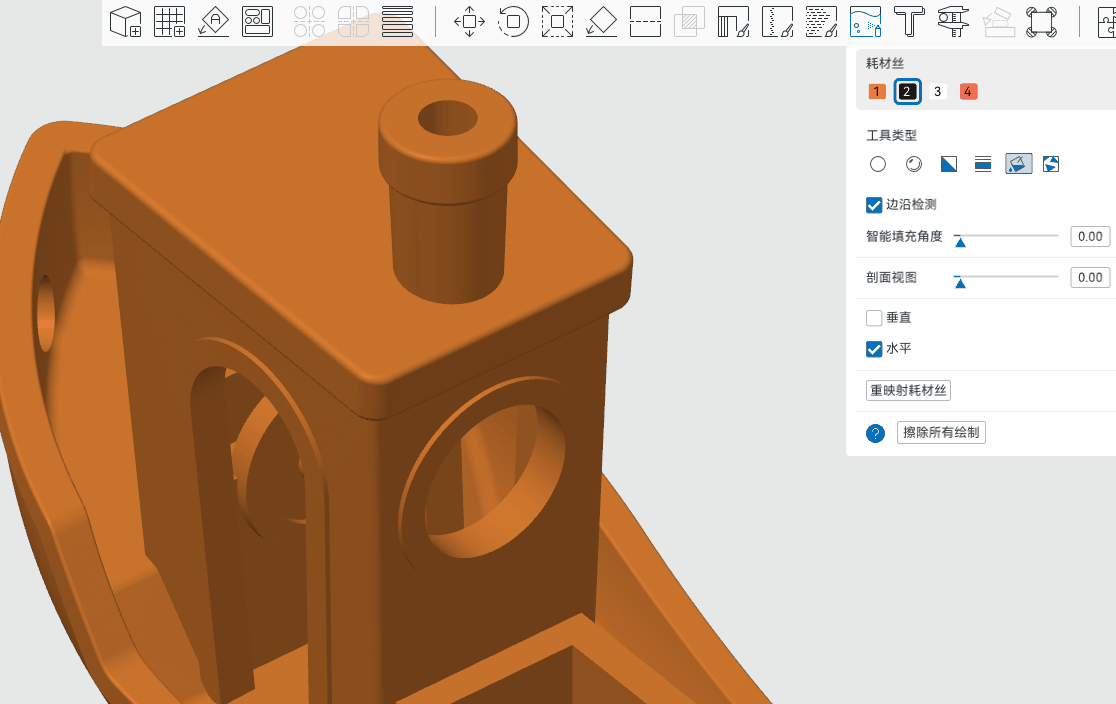Select black filament 2 swatch
This screenshot has width=1116, height=704.
coord(907,91)
